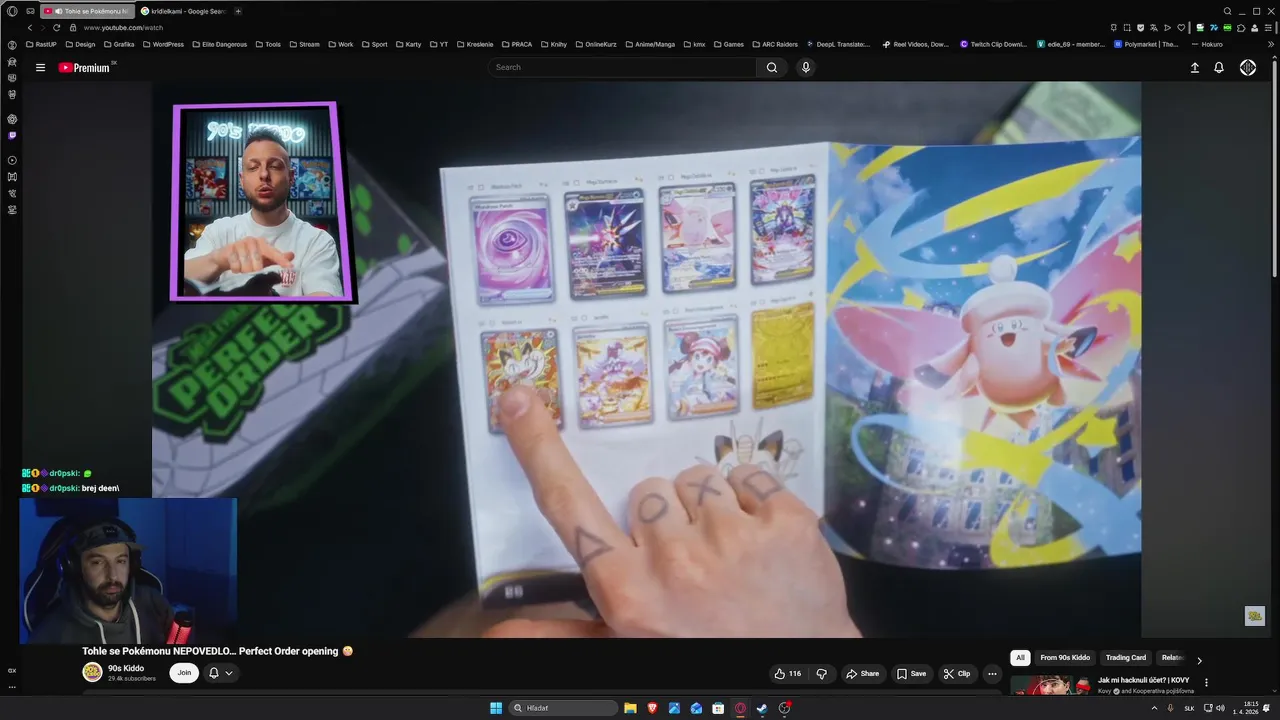The image size is (1280, 720).
Task: Open the Stream bookmarks folder
Action: 304,44
